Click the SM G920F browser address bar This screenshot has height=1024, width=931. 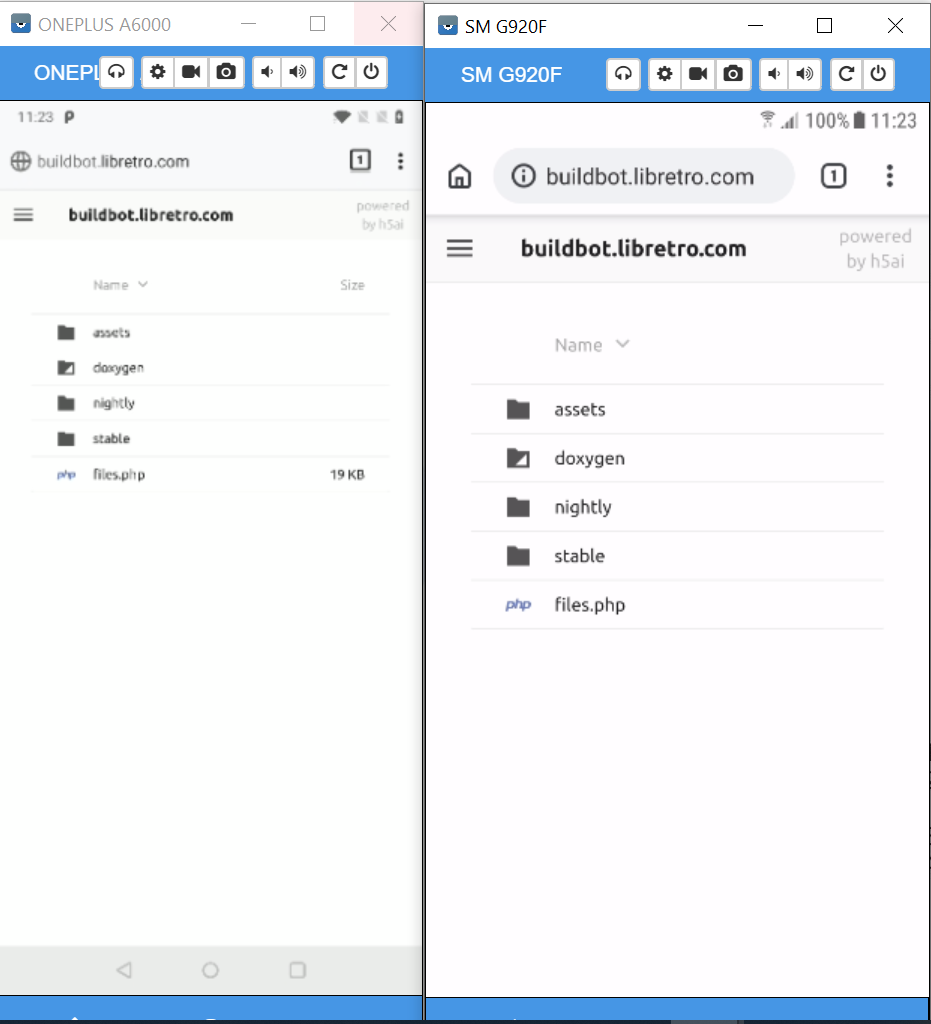coord(644,176)
